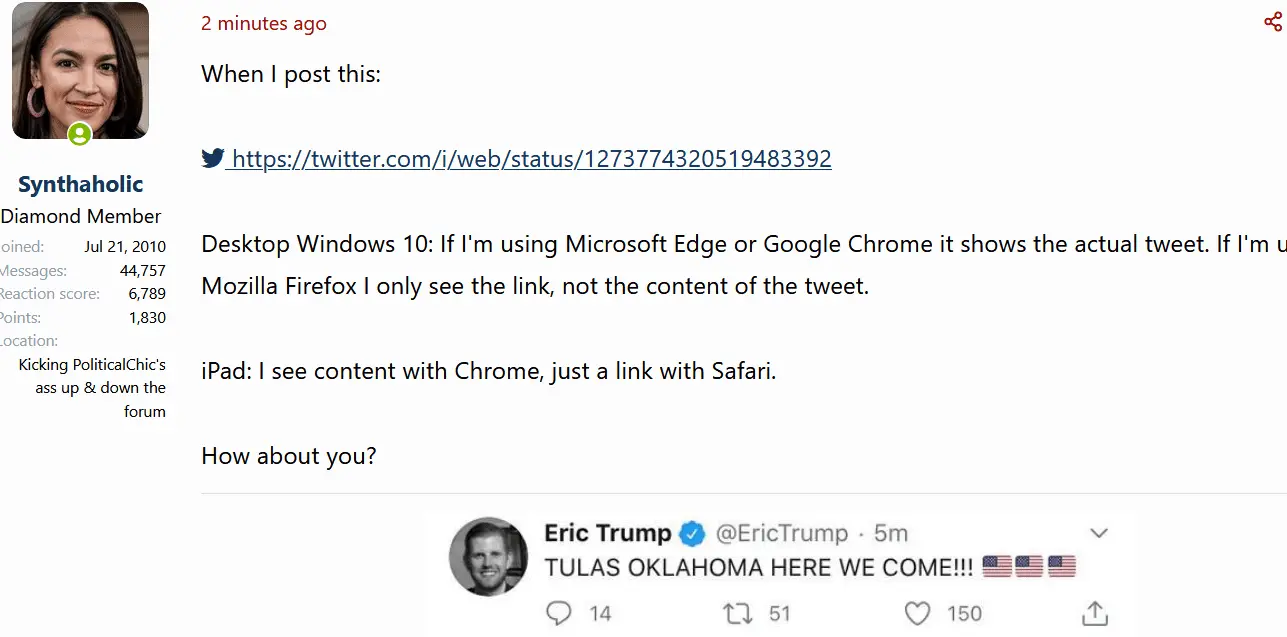Like the tweet with the heart icon

click(x=916, y=613)
